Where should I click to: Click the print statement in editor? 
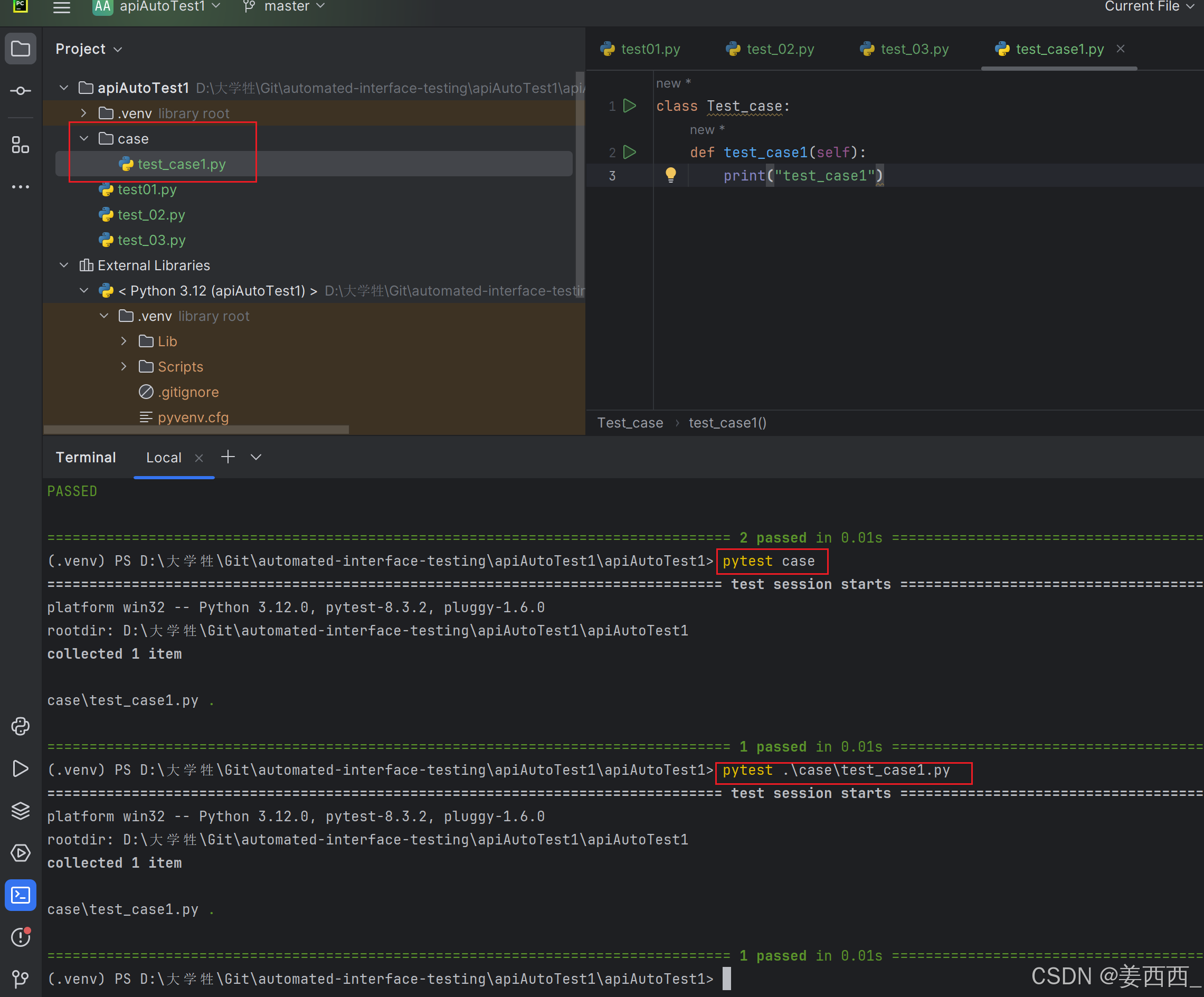[x=803, y=175]
